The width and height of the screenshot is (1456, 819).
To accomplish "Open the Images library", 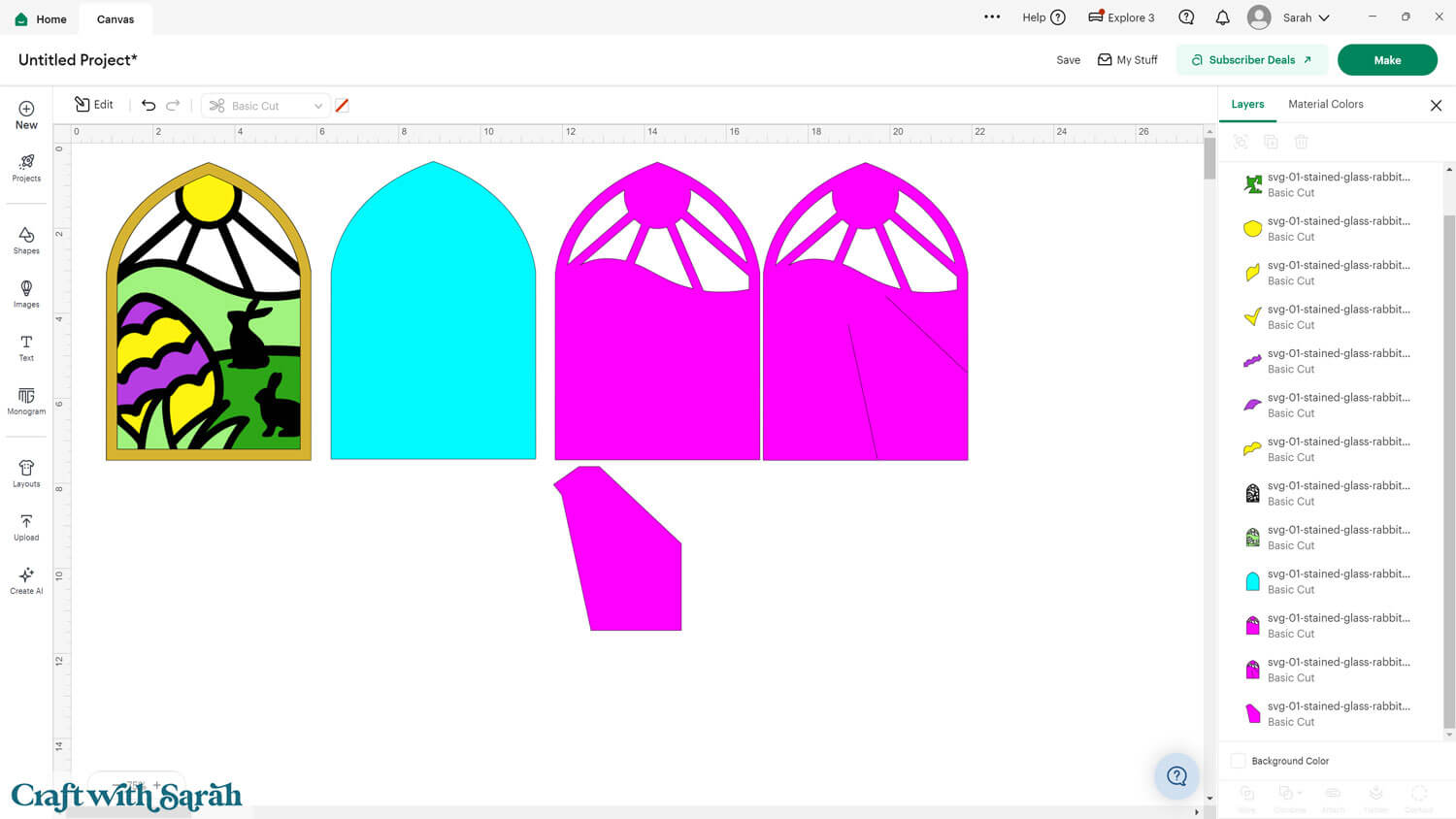I will pos(26,293).
